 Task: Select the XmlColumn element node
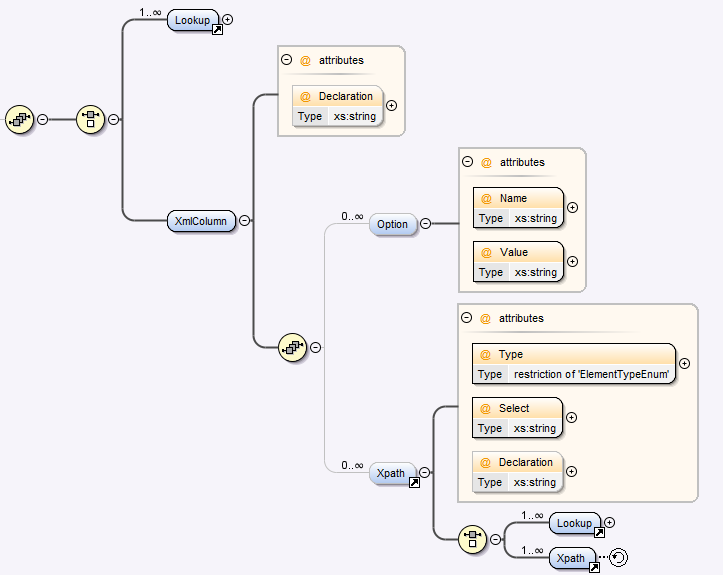click(201, 221)
